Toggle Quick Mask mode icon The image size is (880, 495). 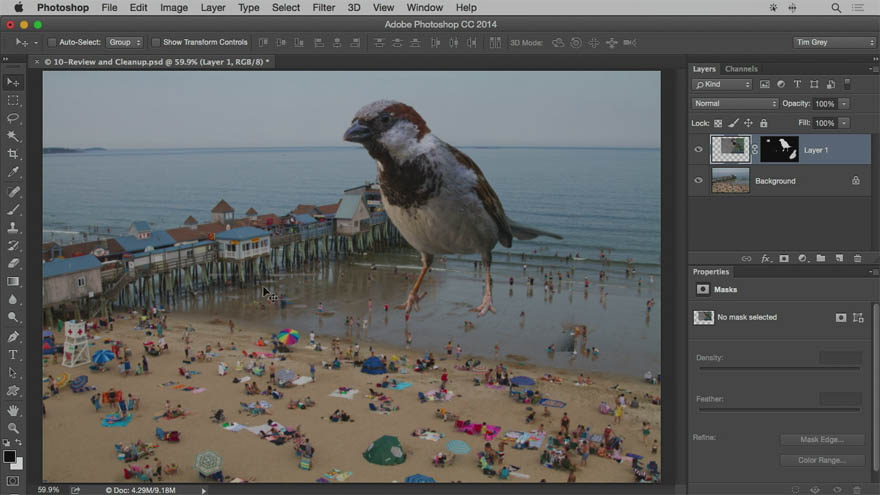click(13, 482)
